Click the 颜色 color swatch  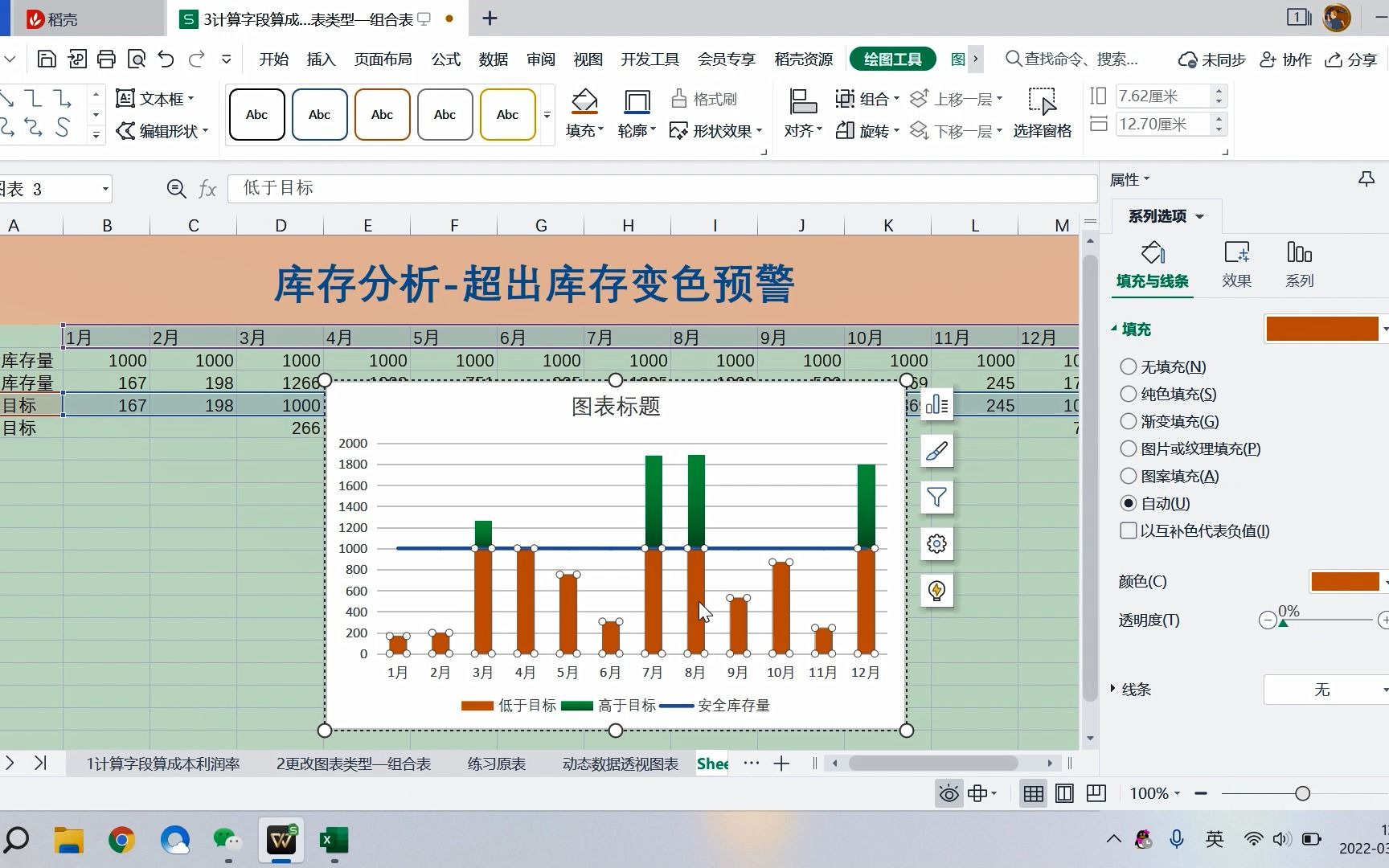(1345, 581)
